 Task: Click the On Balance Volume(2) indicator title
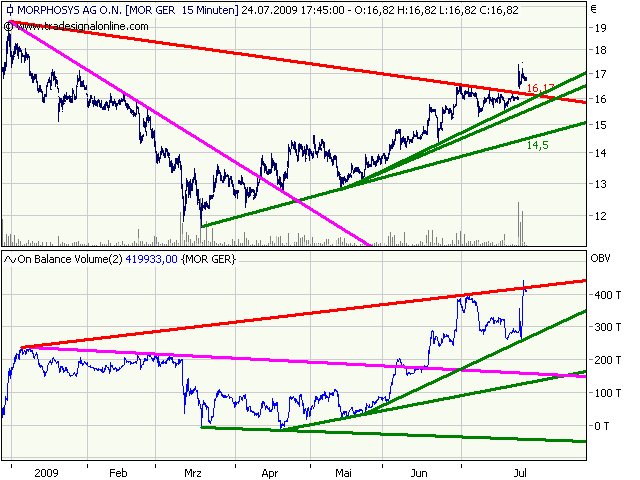tap(70, 260)
